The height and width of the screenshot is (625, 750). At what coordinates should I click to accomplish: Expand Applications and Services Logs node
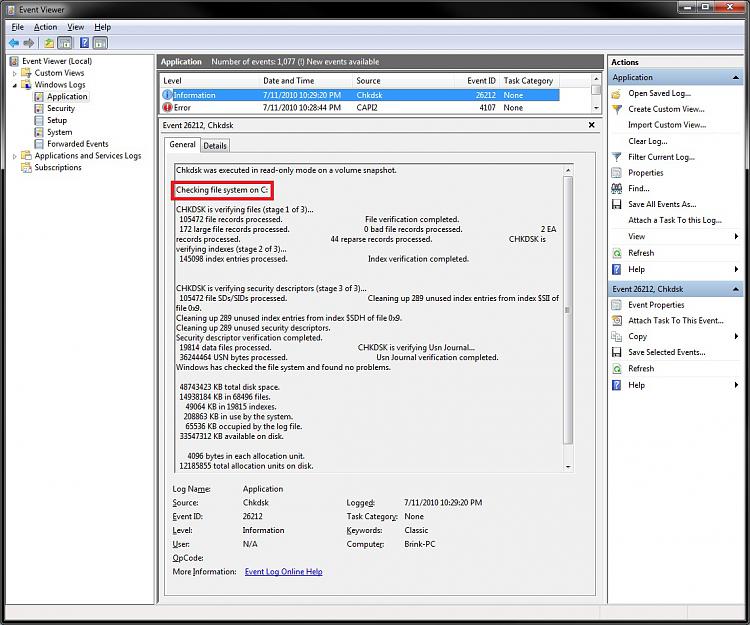(14, 156)
